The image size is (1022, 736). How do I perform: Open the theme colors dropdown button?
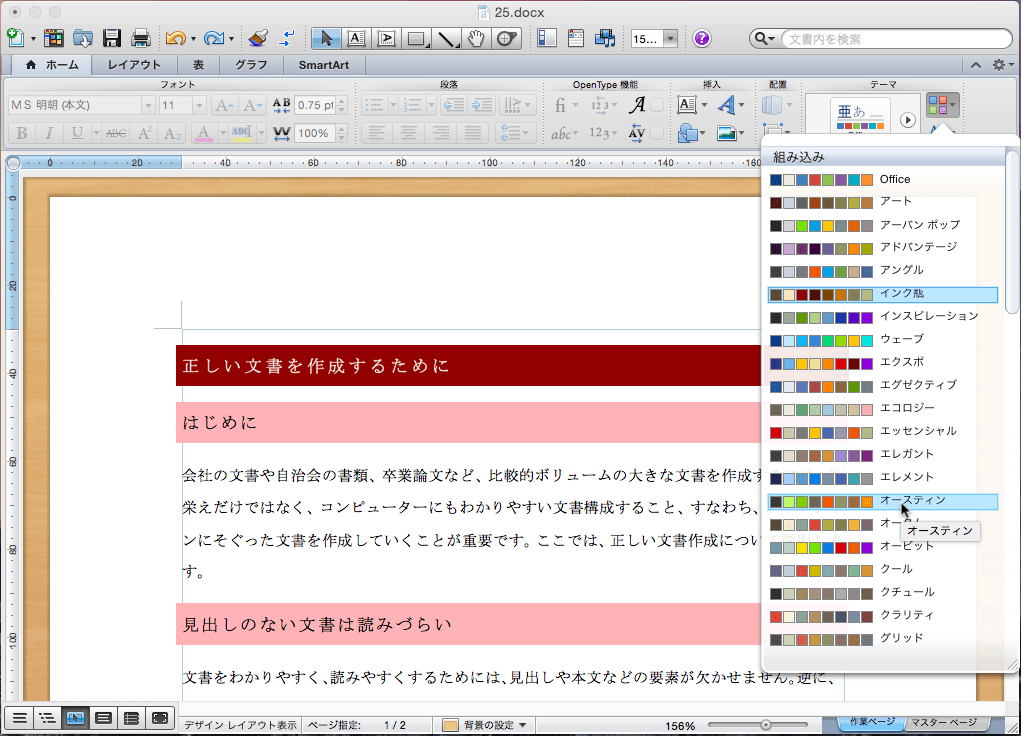pyautogui.click(x=942, y=105)
